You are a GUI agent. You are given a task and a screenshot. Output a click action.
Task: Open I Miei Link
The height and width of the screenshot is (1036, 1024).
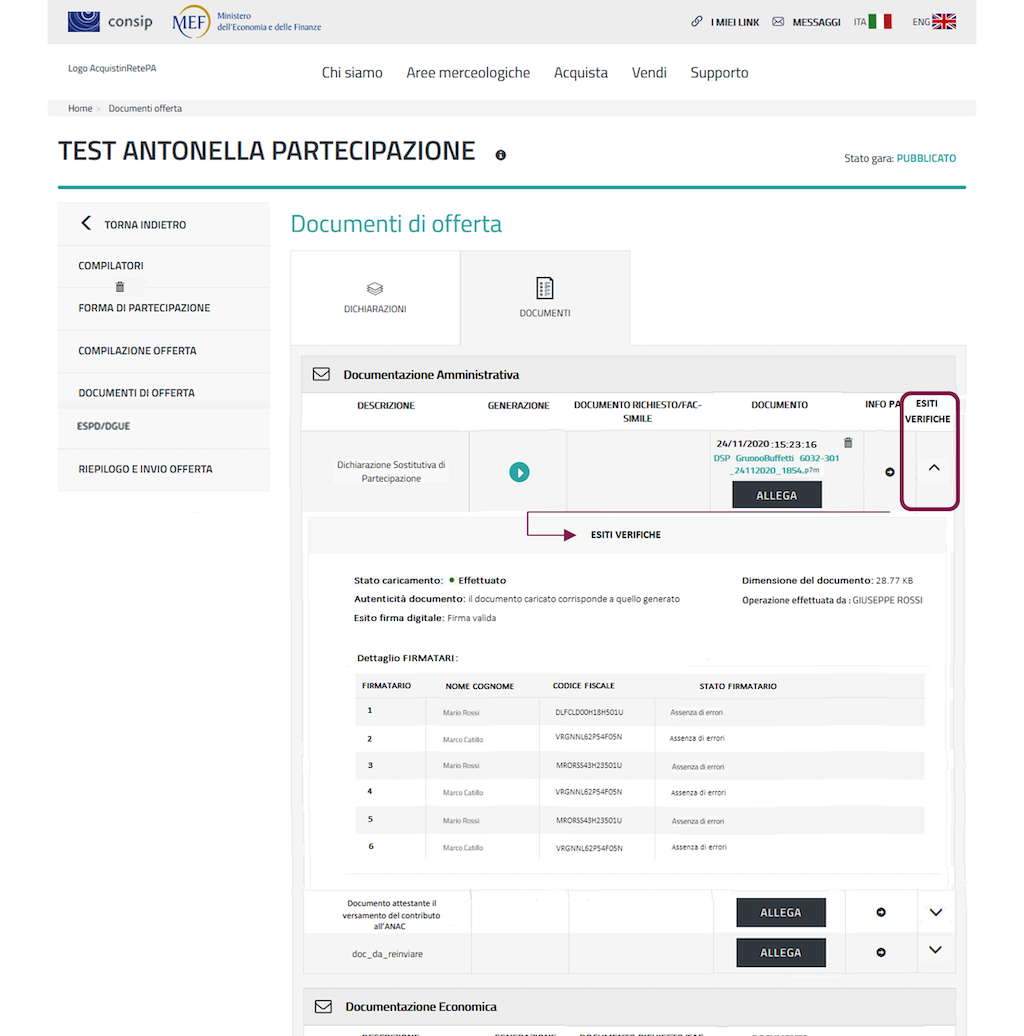click(x=725, y=22)
